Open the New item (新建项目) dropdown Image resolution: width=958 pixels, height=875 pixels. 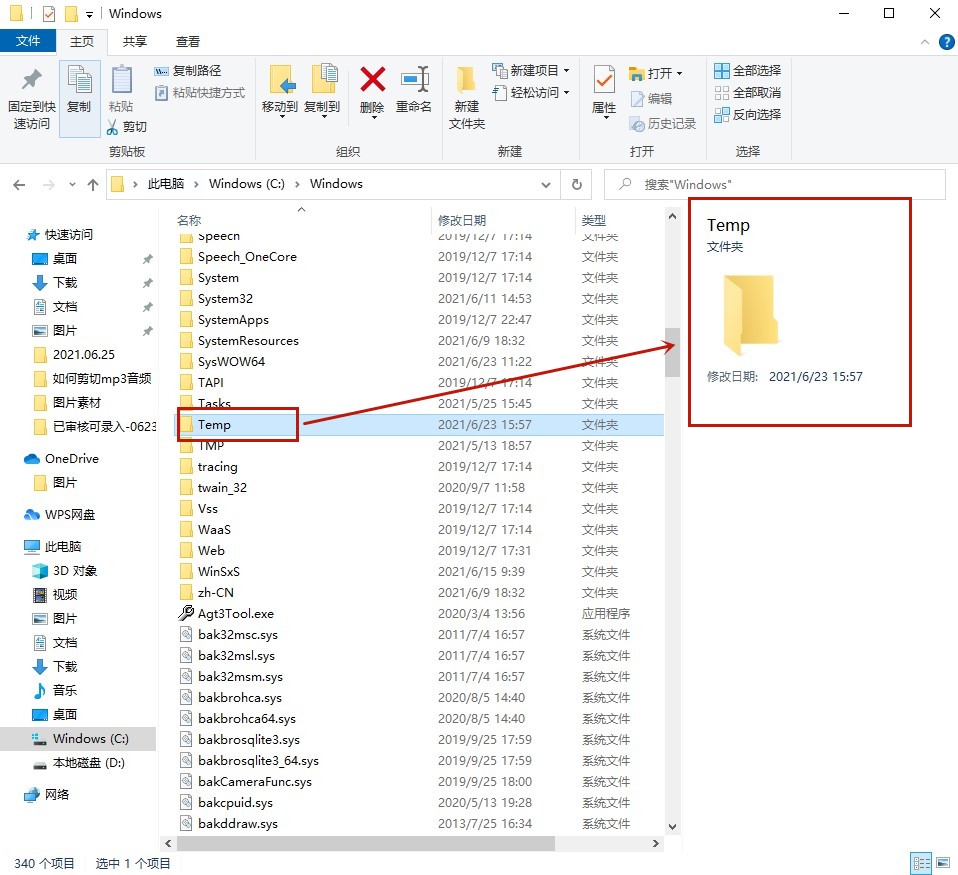pyautogui.click(x=530, y=71)
